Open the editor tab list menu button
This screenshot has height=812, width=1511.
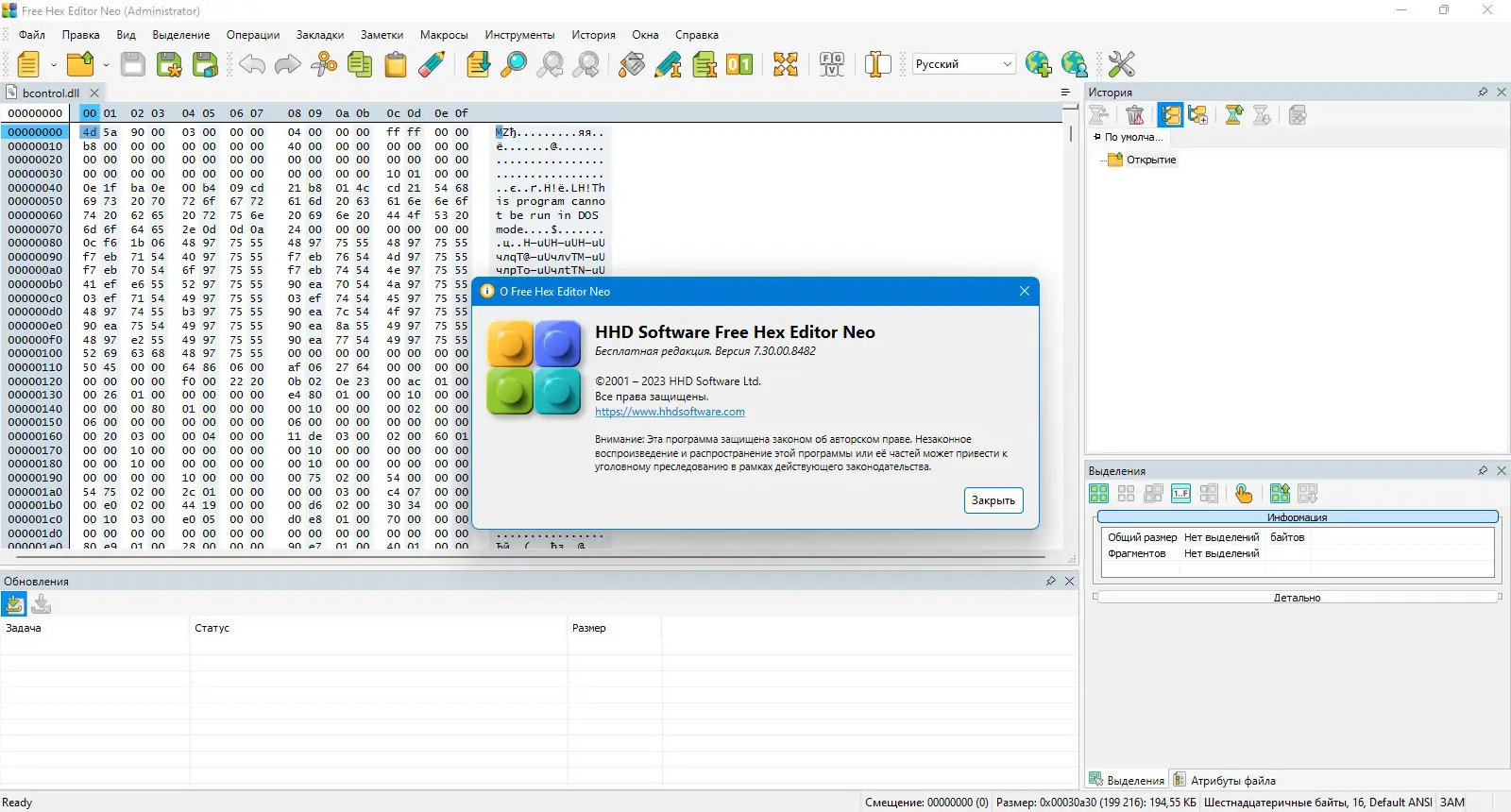(1065, 93)
